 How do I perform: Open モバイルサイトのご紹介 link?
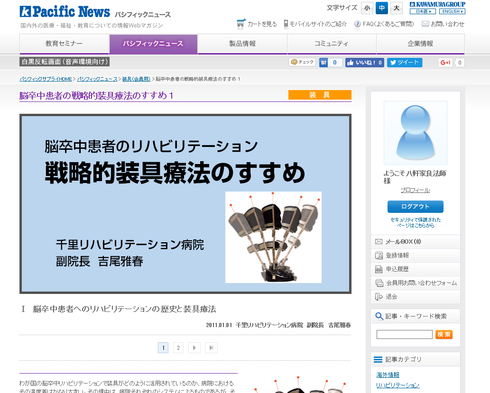point(315,24)
